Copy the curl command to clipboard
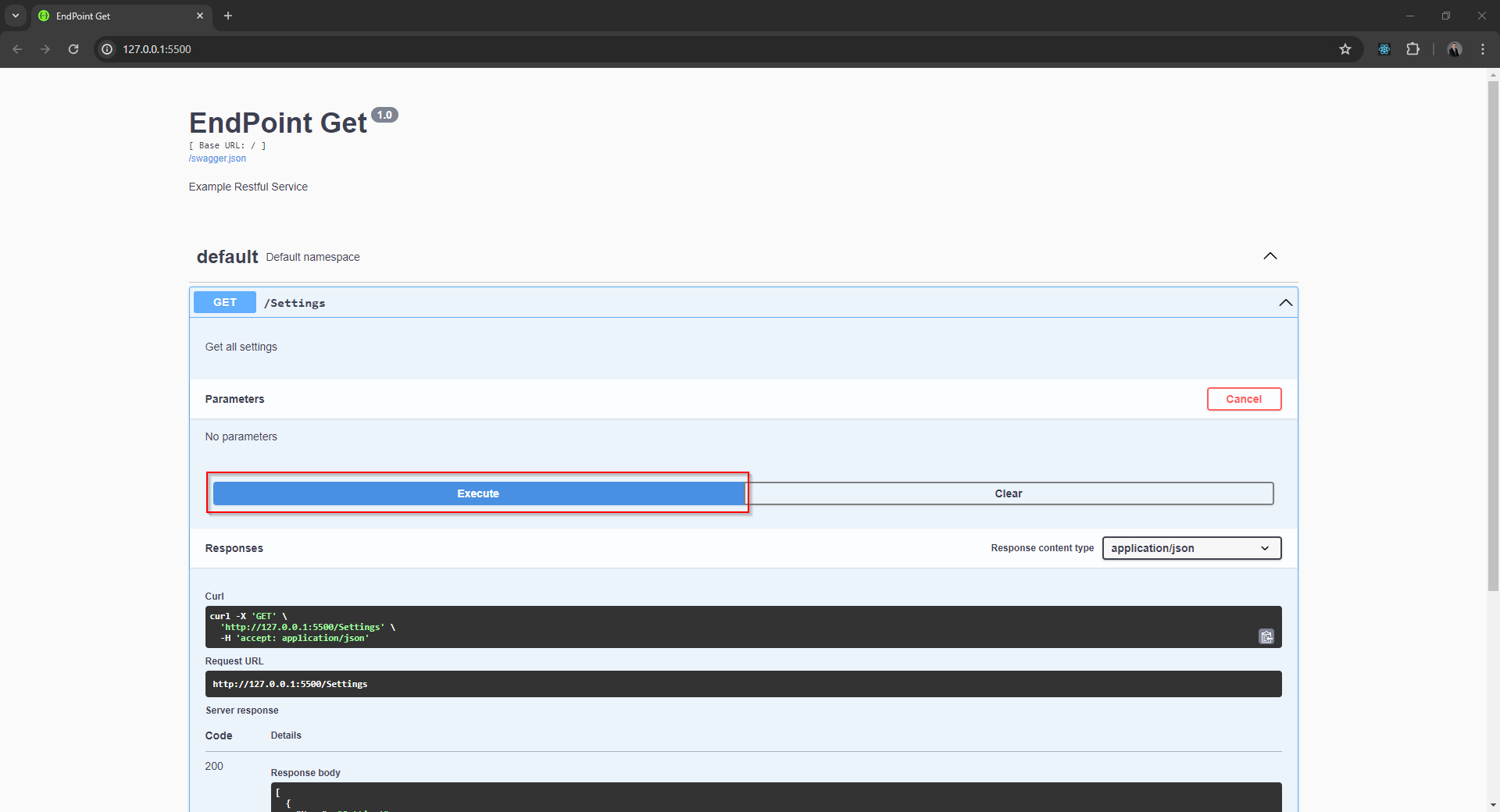 point(1266,637)
